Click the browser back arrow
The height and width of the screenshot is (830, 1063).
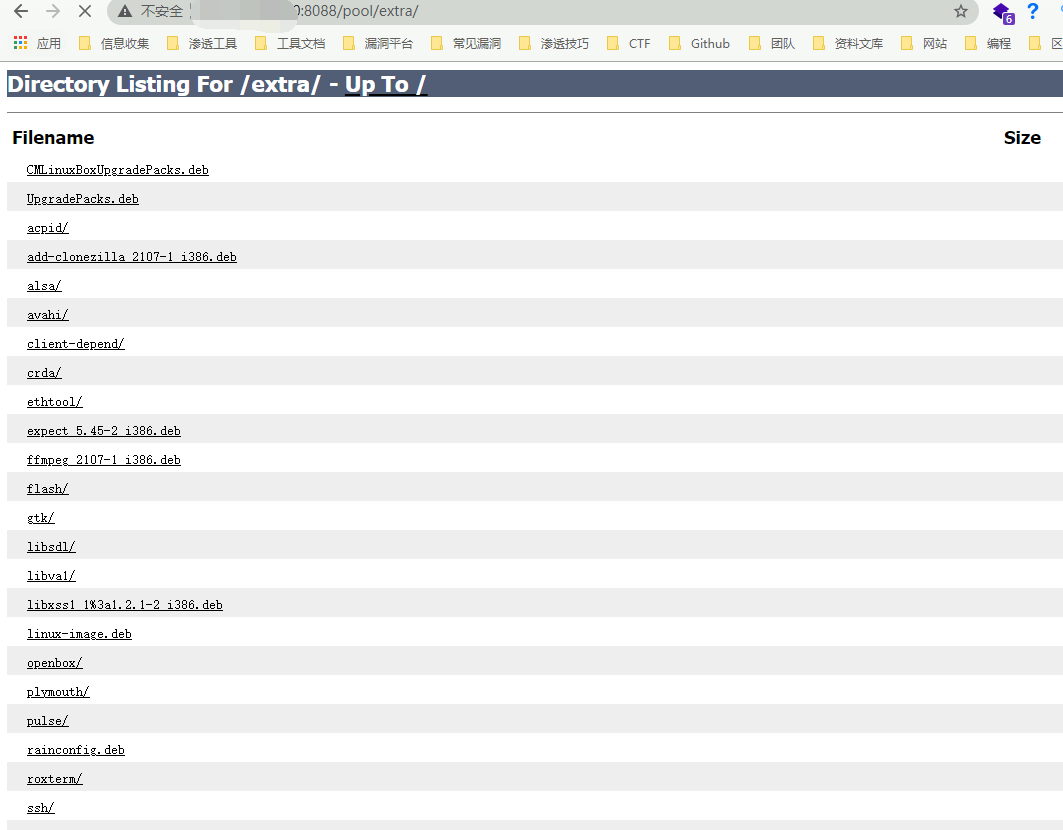21,12
